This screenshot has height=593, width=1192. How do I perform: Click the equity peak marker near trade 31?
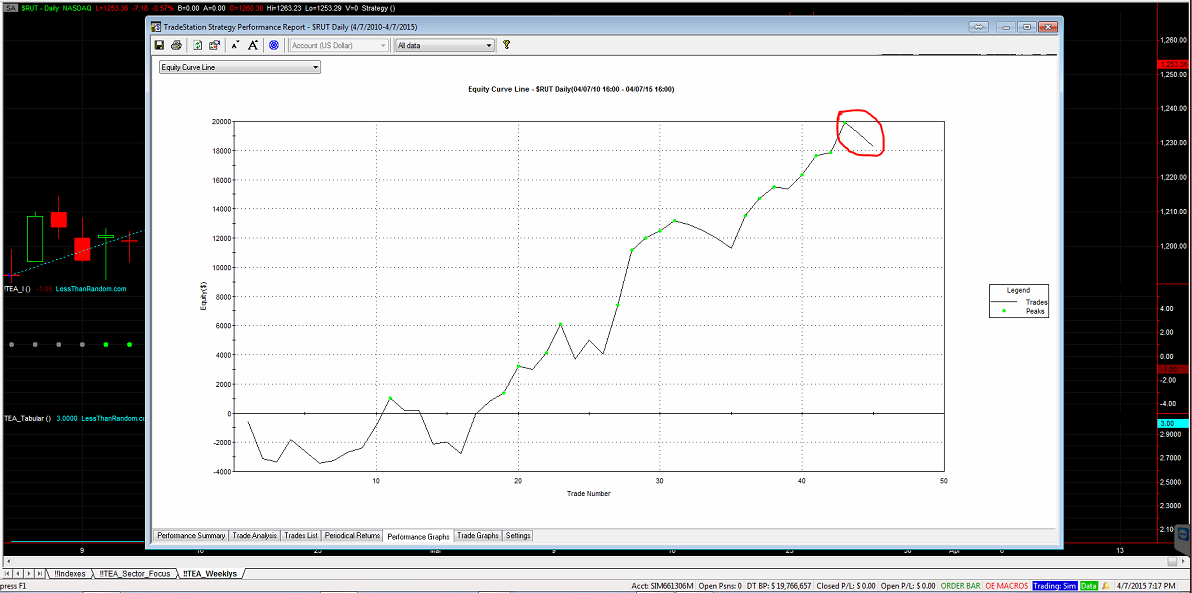pyautogui.click(x=674, y=221)
